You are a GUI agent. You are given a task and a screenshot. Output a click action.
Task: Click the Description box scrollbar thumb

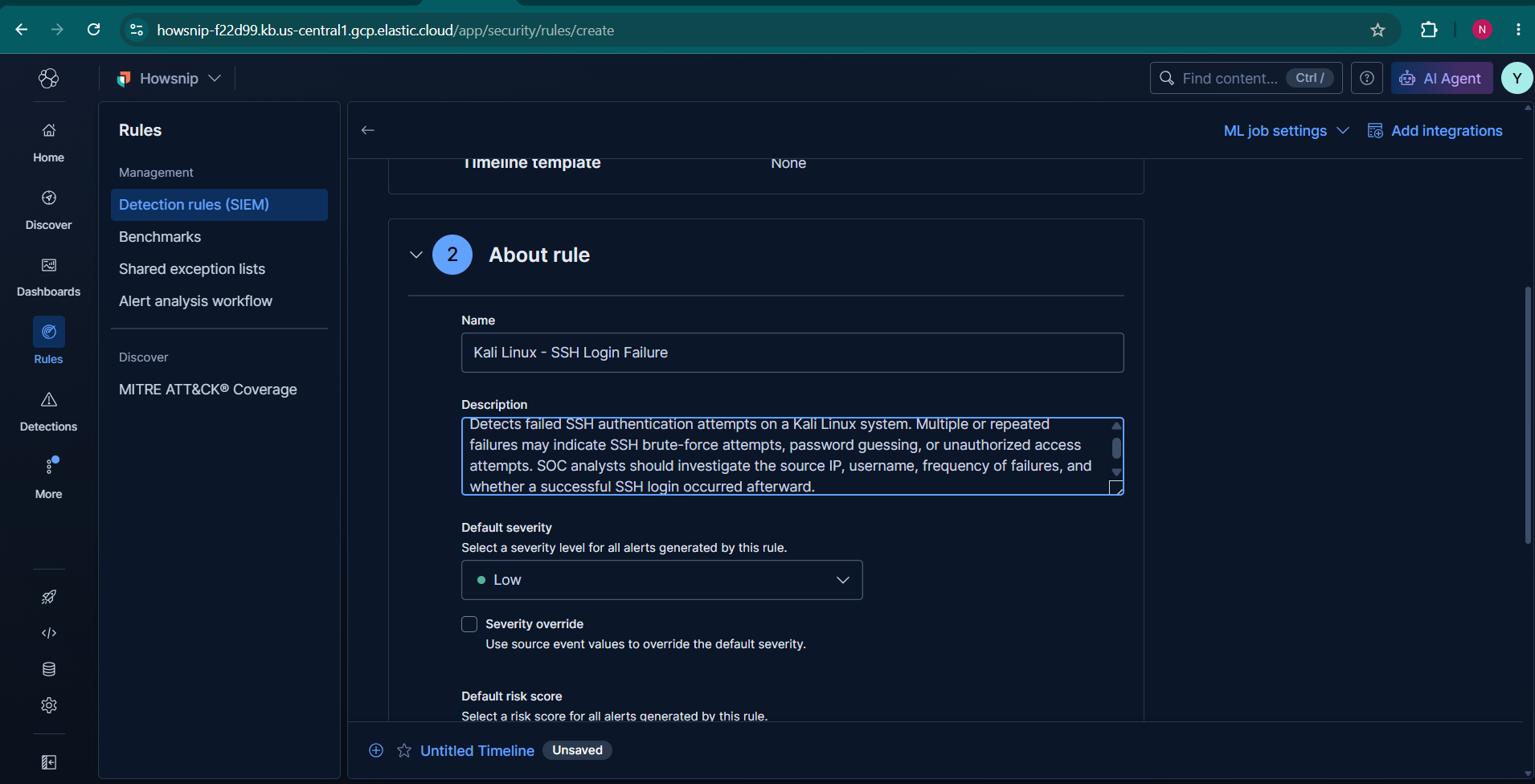point(1116,447)
